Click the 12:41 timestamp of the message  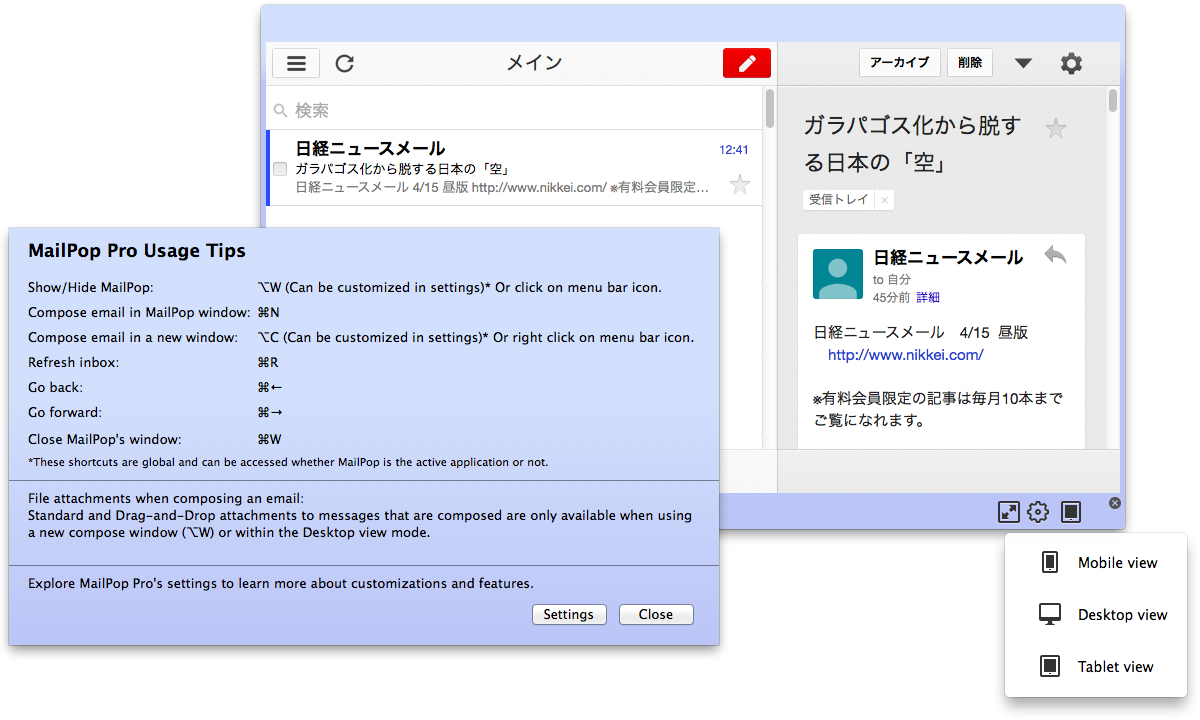pyautogui.click(x=734, y=150)
